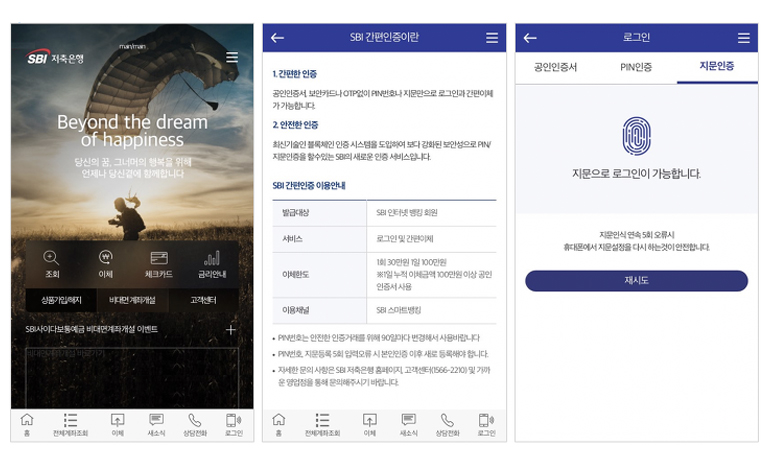Tap the 재시도 retry button
Viewport: 770px width, 465px height.
point(636,280)
